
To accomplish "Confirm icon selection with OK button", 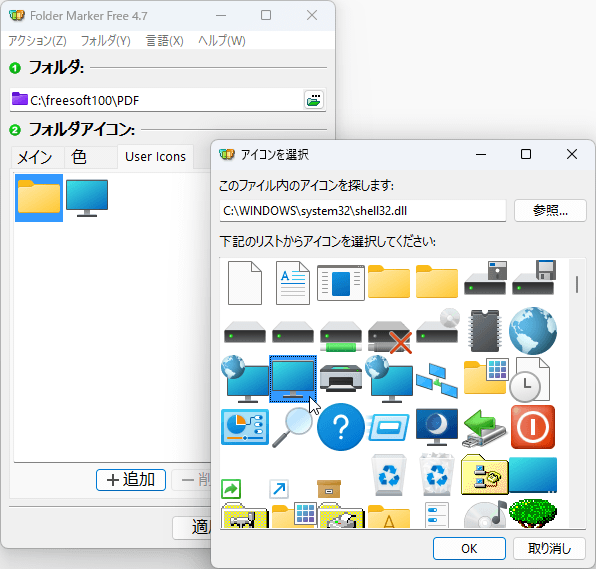I will [x=469, y=548].
